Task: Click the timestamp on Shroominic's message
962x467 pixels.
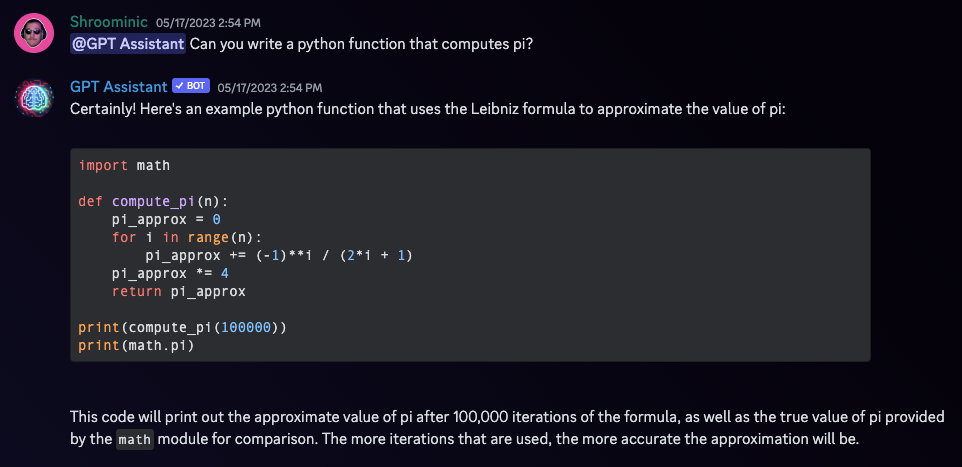Action: (x=209, y=22)
